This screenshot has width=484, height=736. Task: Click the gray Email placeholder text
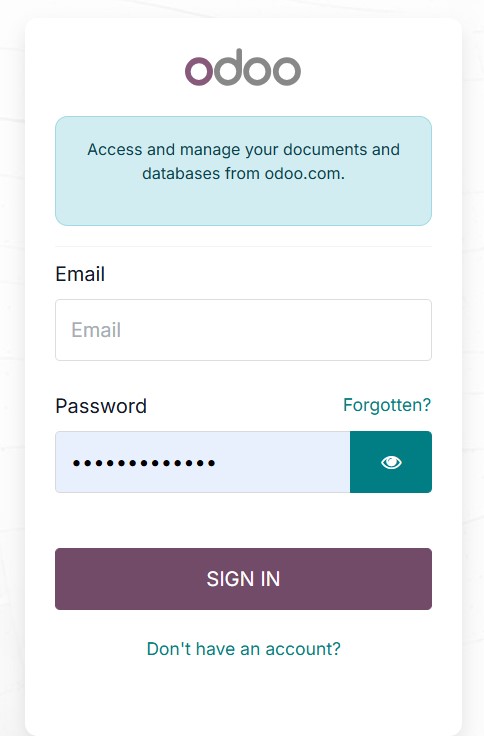[96, 330]
